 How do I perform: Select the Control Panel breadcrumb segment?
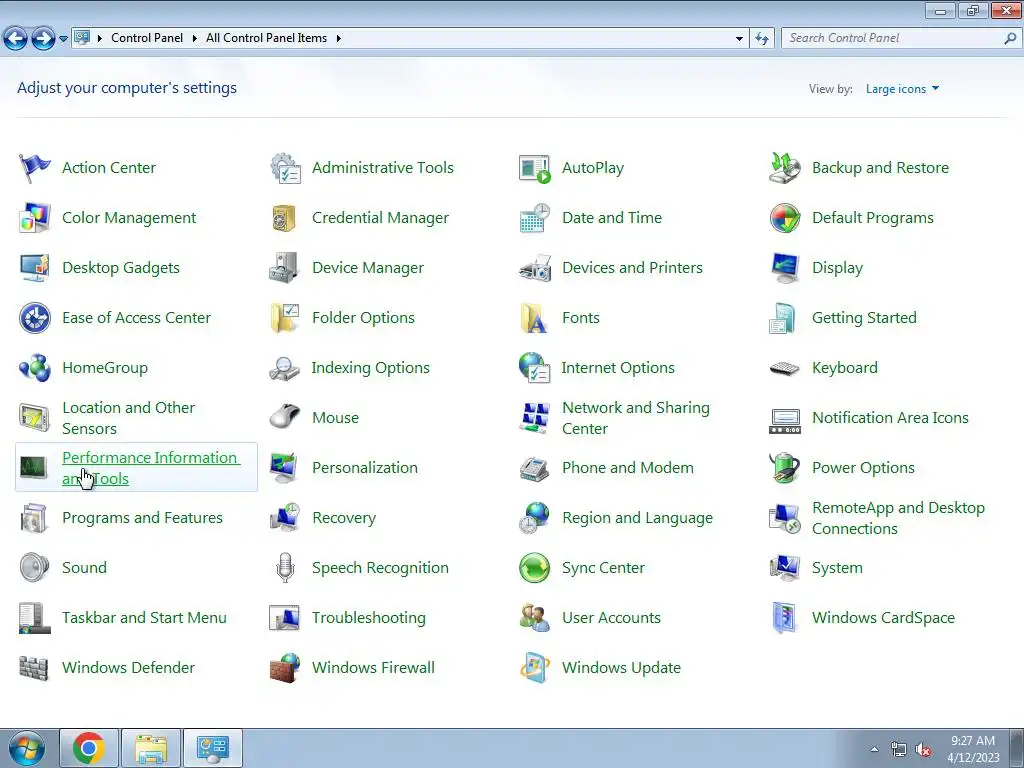pyautogui.click(x=147, y=38)
